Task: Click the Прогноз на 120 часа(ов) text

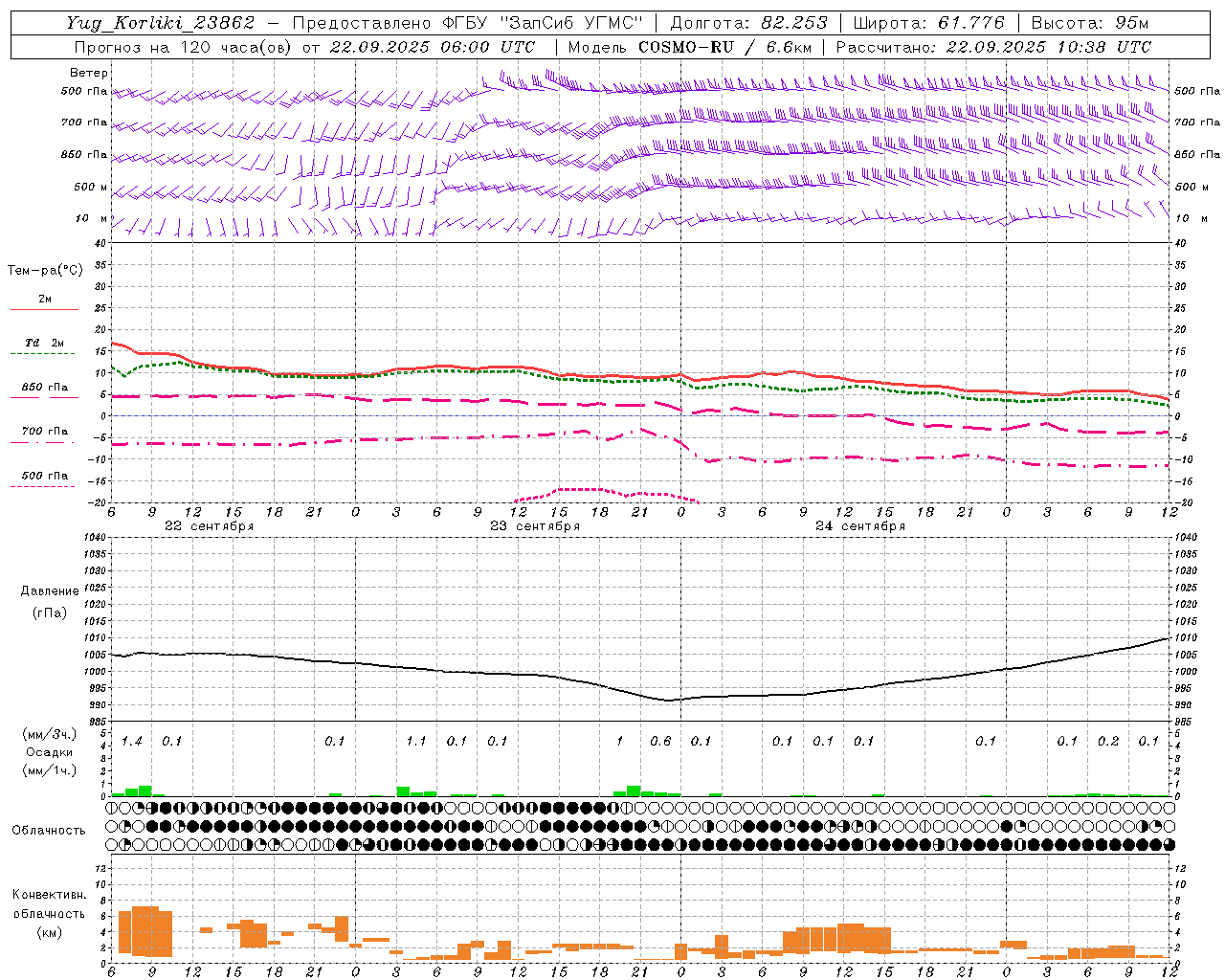Action: click(x=185, y=47)
